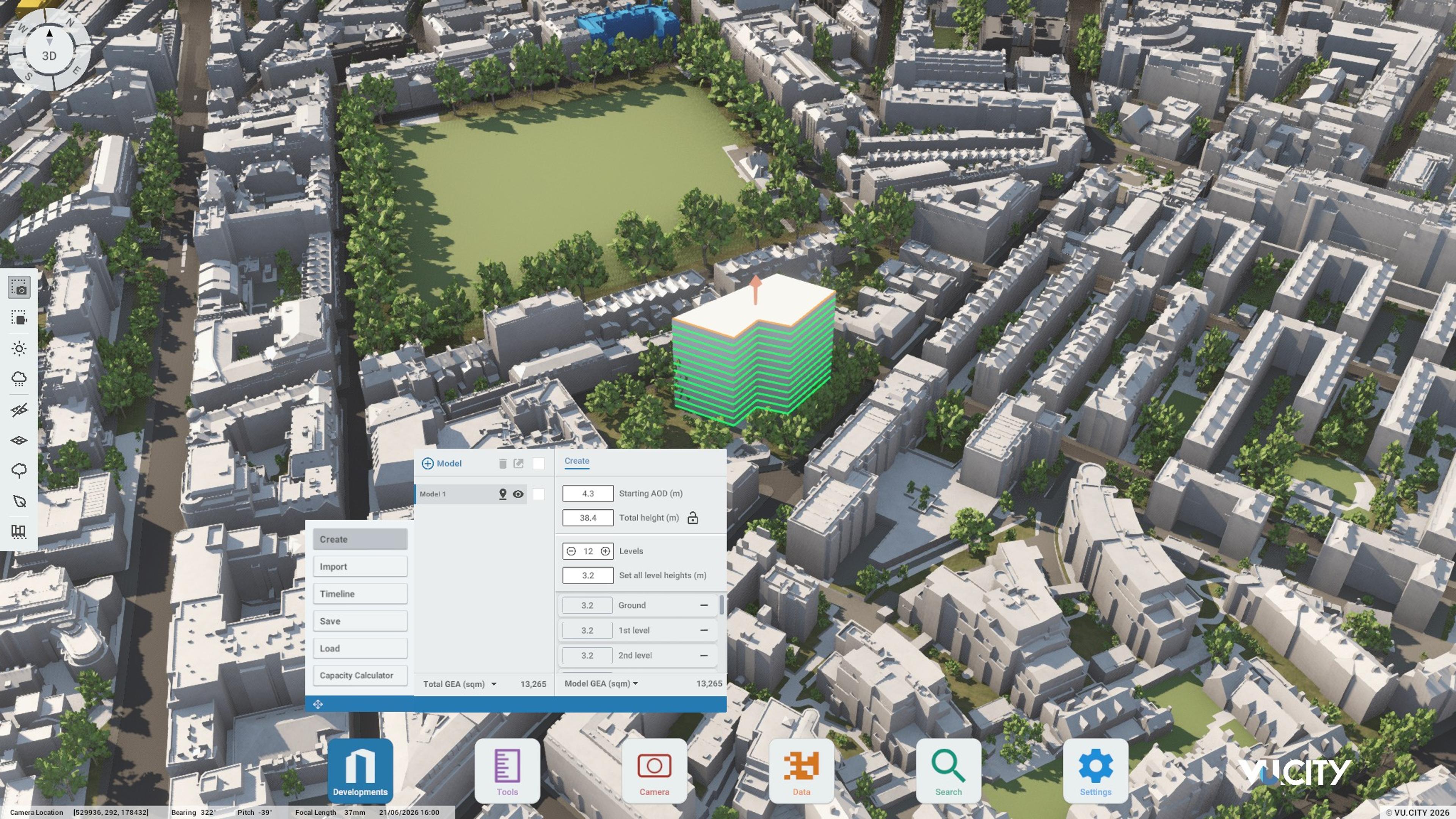Switch to the Data menu
Screen dimensions: 1456x819
click(x=801, y=771)
